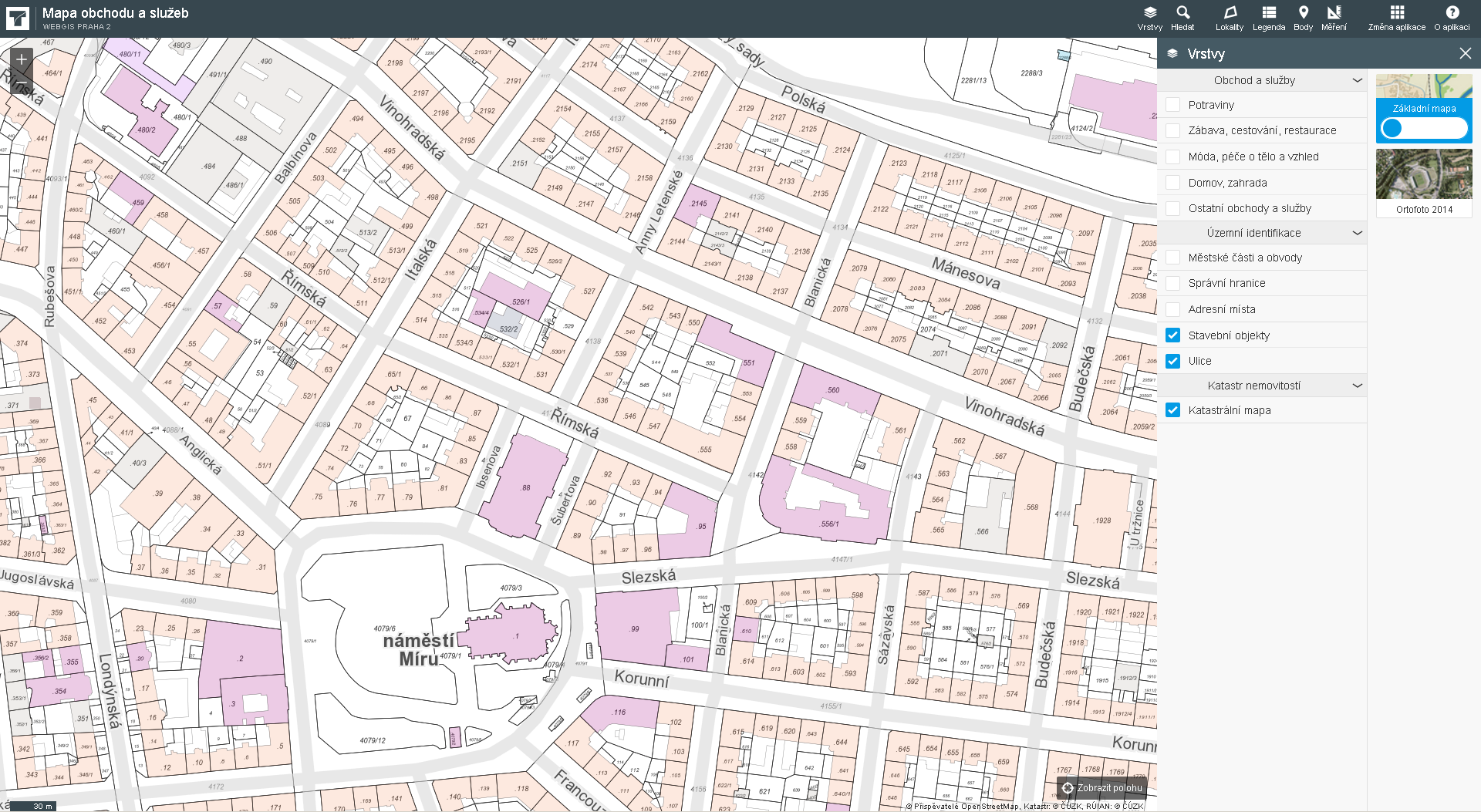Click the Londýnská street label
The image size is (1481, 812).
click(110, 691)
